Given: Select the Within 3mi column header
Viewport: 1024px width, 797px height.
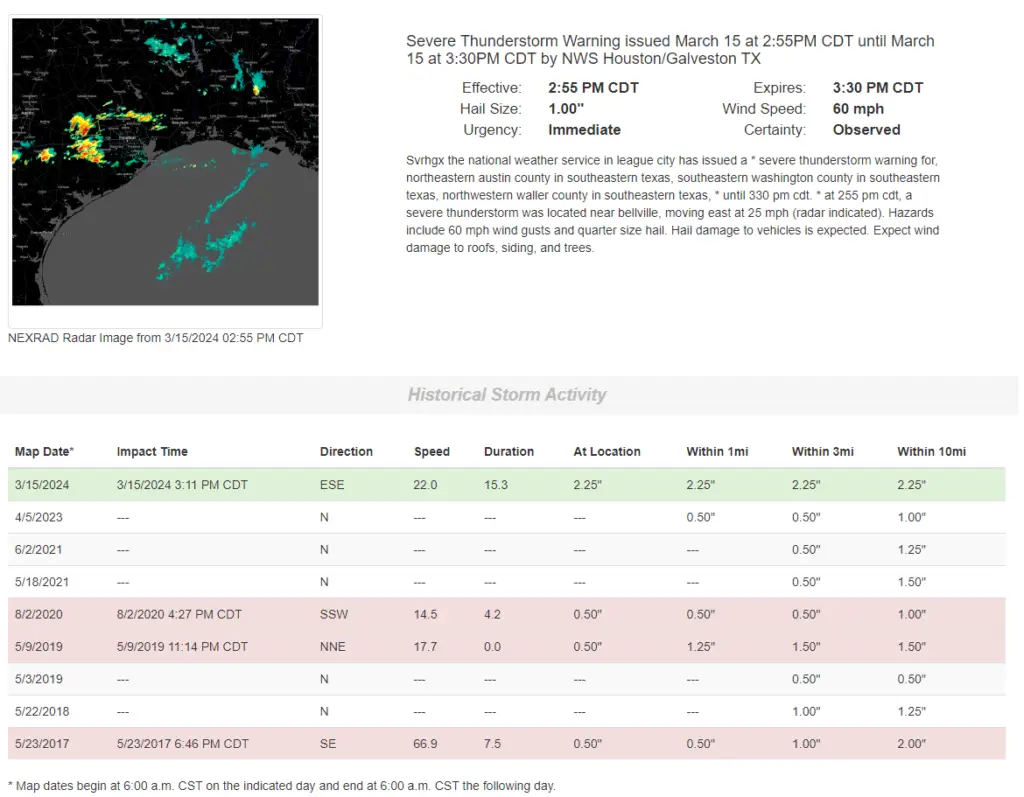Looking at the screenshot, I should coord(823,452).
